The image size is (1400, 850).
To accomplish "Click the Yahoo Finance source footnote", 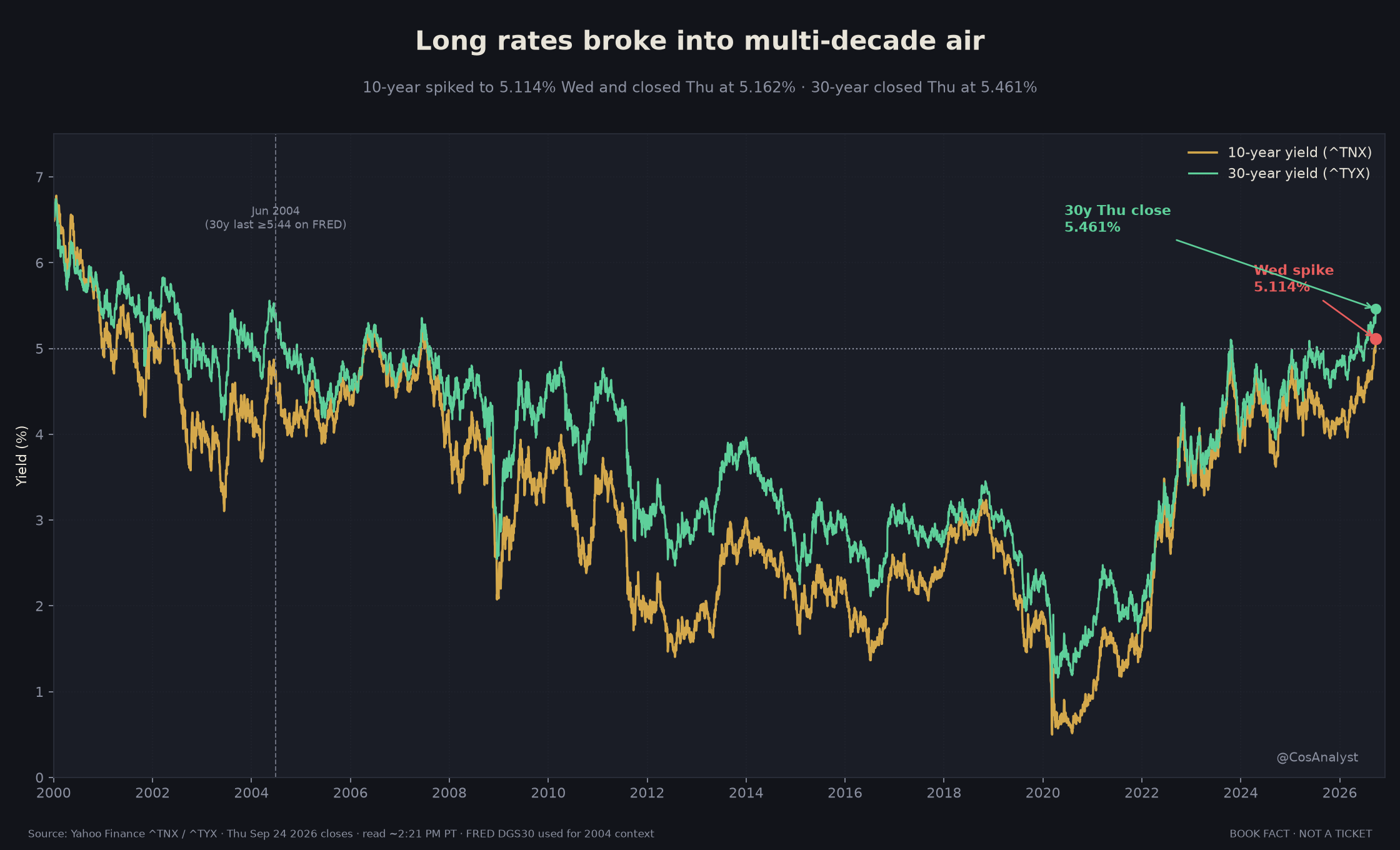I will (341, 834).
